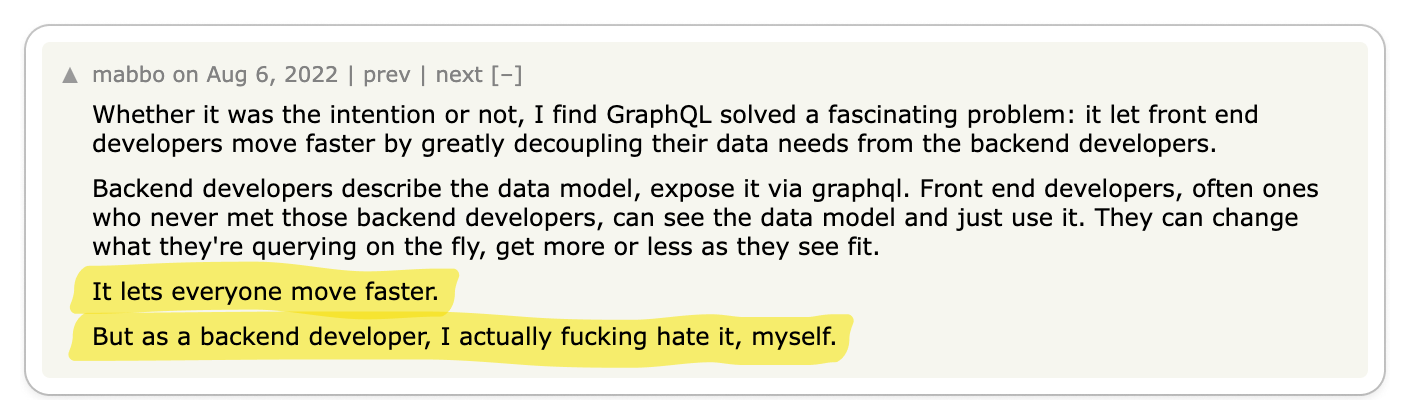Click the highlighted "But as a backend developer" sentence

pos(464,339)
